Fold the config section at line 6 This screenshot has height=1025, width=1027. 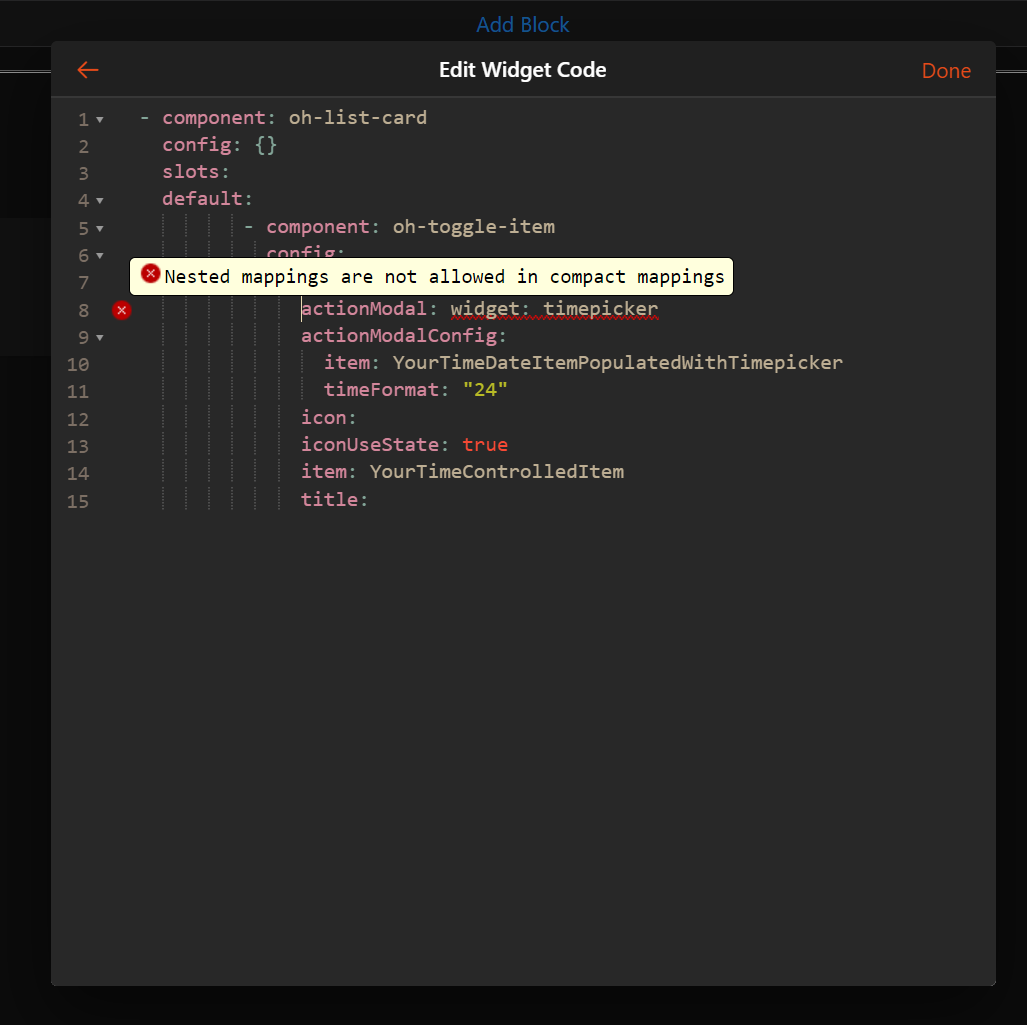(x=100, y=256)
